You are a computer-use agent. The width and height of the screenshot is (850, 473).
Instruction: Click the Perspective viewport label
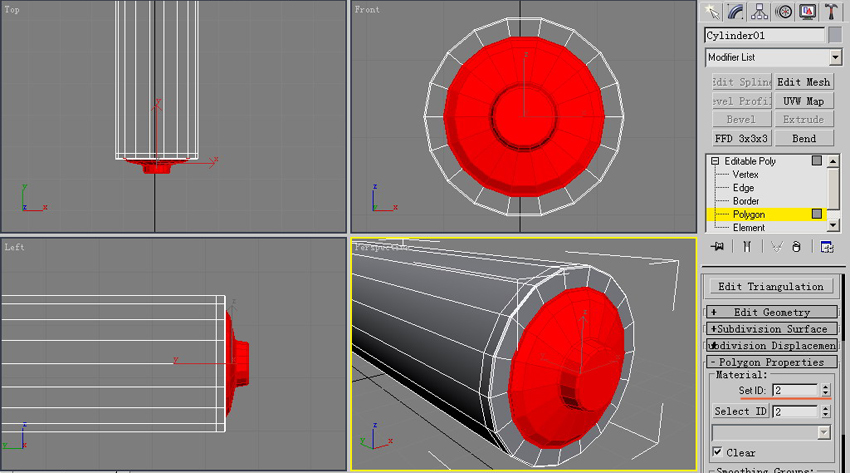click(x=380, y=247)
